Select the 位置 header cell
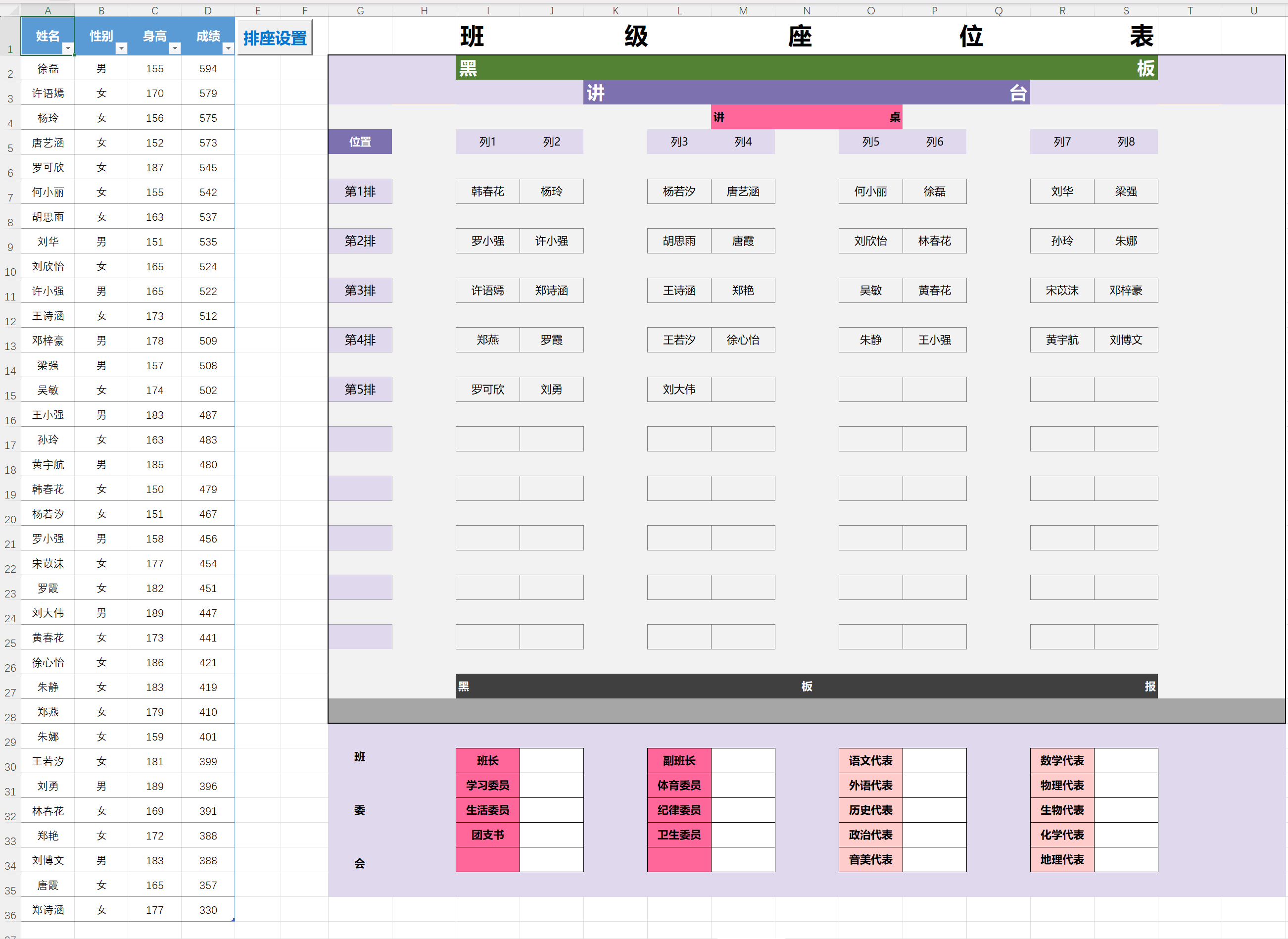Screen dimensions: 1288x939 coord(360,142)
